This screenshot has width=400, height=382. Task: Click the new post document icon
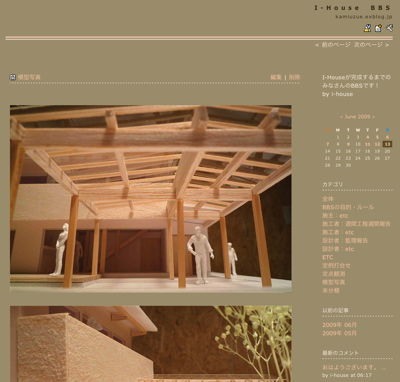(x=378, y=28)
